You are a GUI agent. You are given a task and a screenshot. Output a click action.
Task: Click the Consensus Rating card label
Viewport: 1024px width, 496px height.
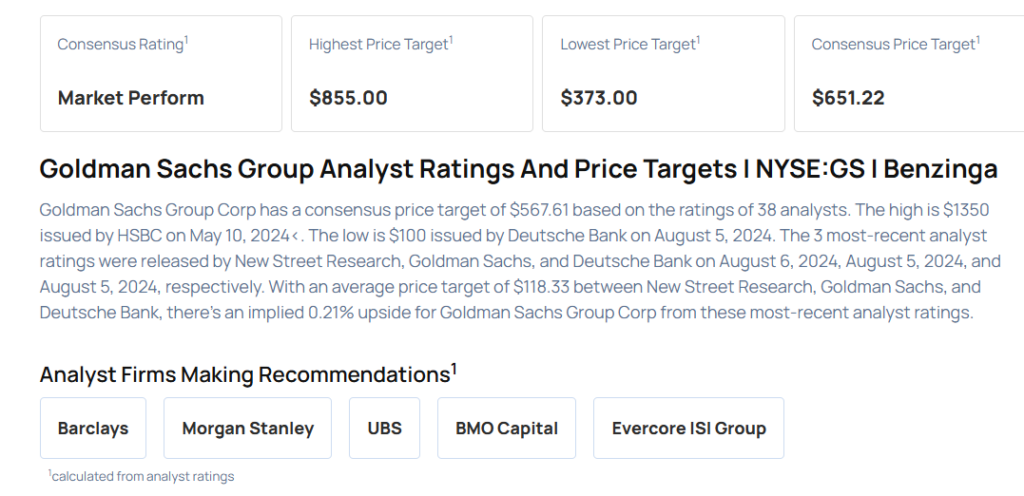click(120, 45)
